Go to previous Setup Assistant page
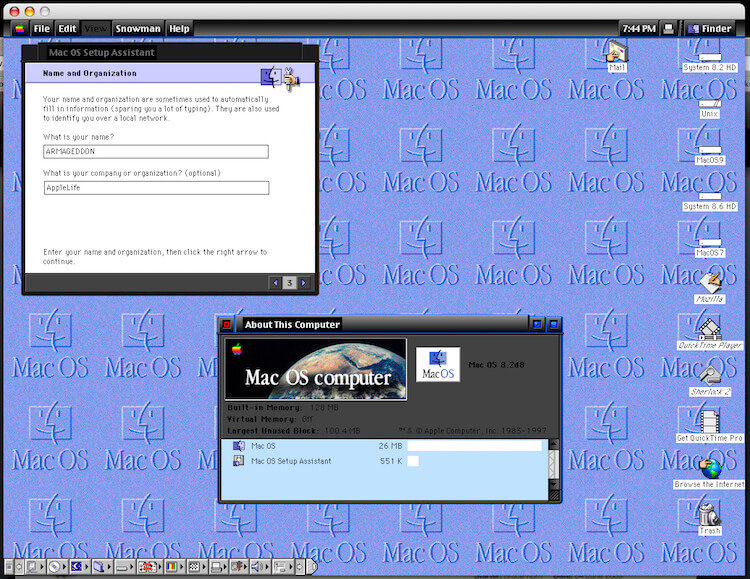 [276, 283]
